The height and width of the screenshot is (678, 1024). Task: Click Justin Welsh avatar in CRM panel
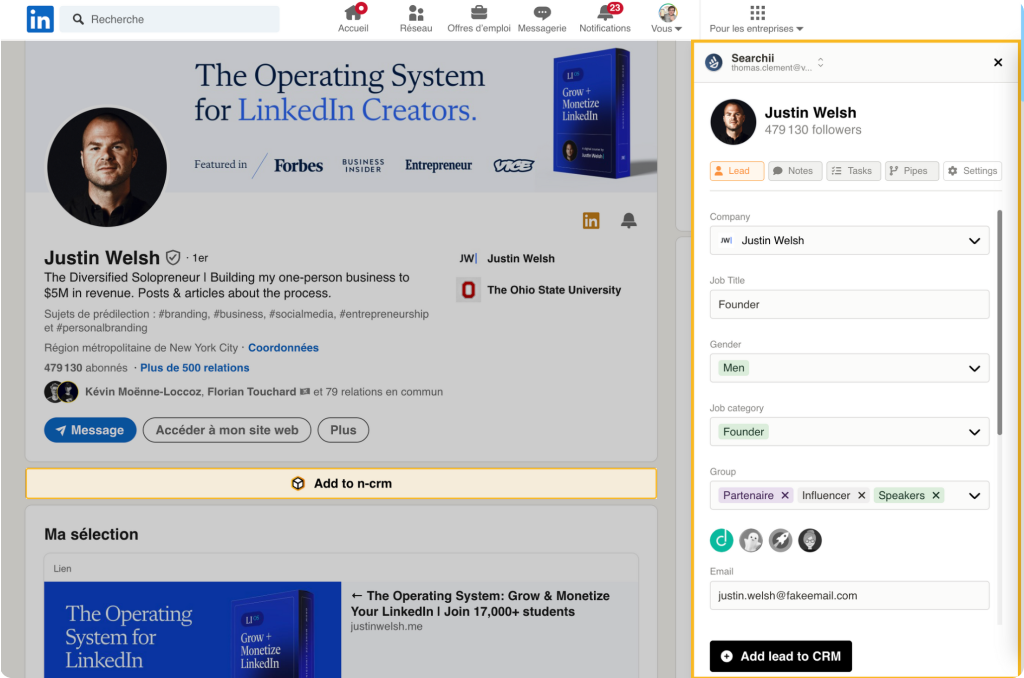point(733,121)
